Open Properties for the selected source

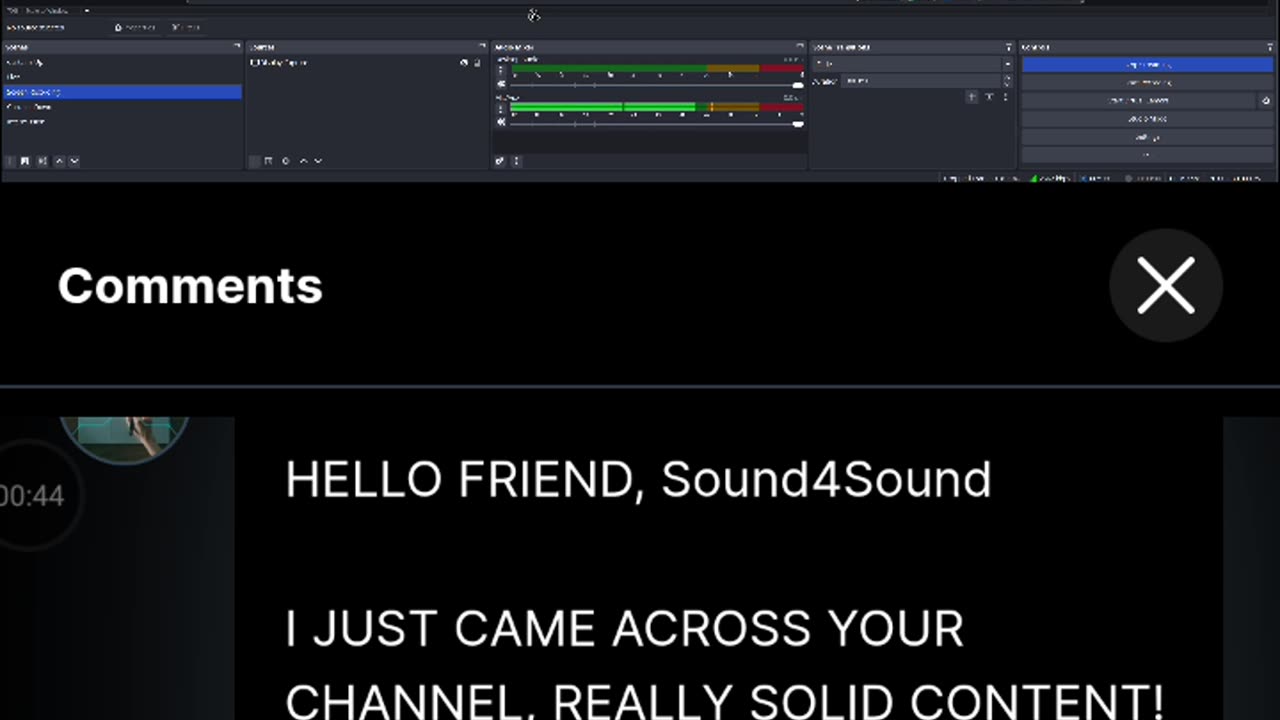pos(135,27)
